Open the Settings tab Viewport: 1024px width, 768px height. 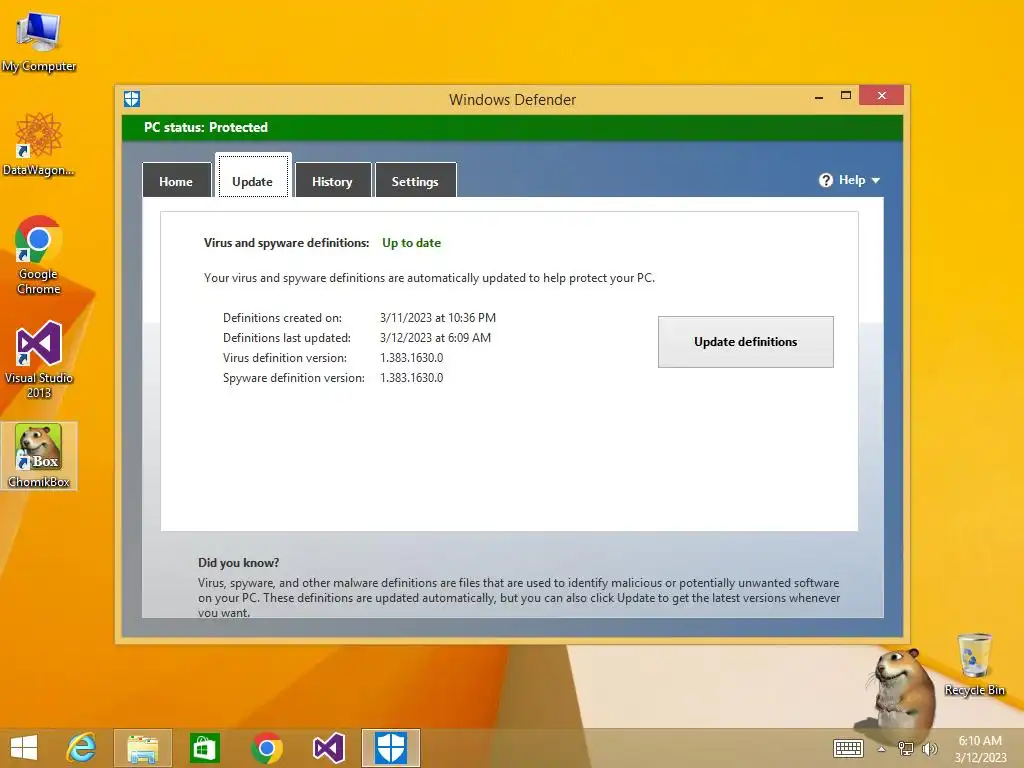click(415, 181)
